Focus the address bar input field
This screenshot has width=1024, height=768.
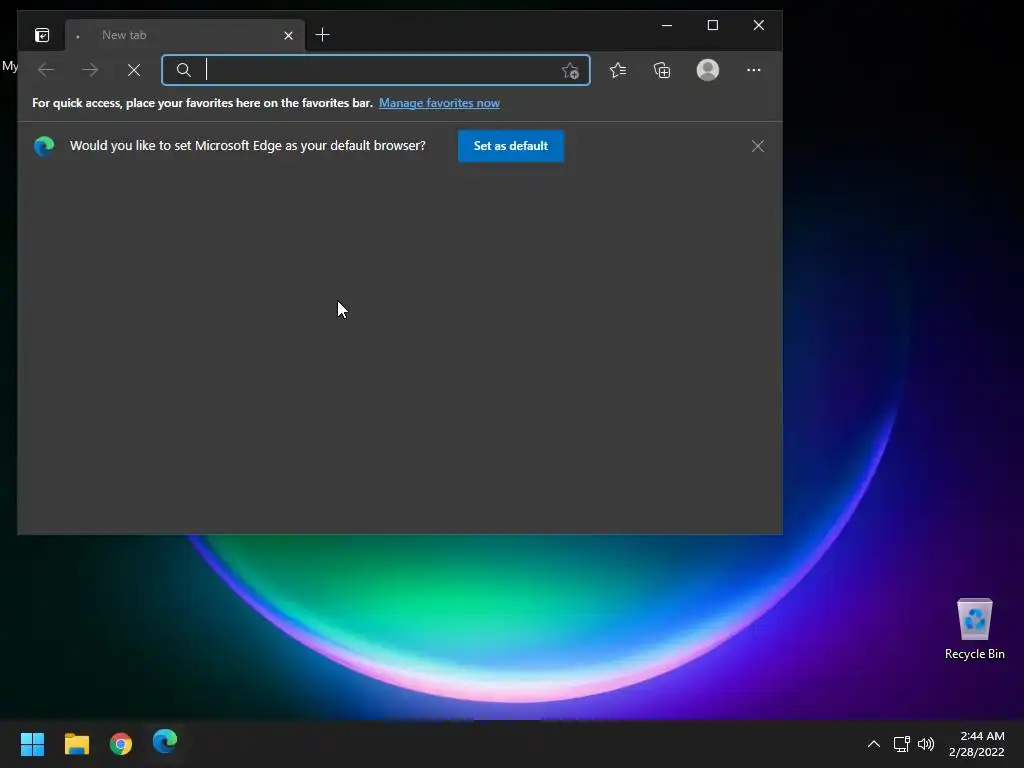(376, 70)
